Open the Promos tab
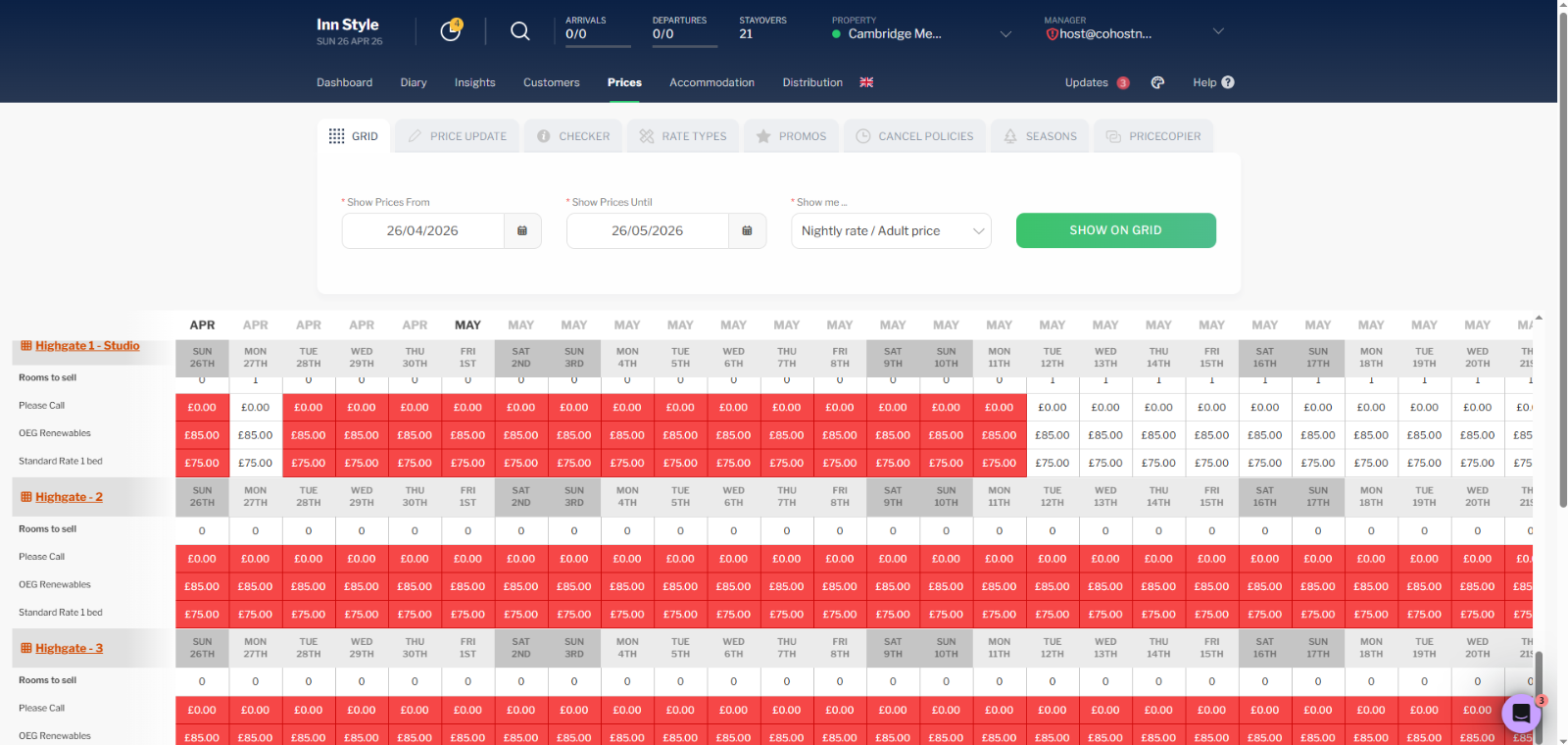This screenshot has width=1568, height=745. [791, 136]
